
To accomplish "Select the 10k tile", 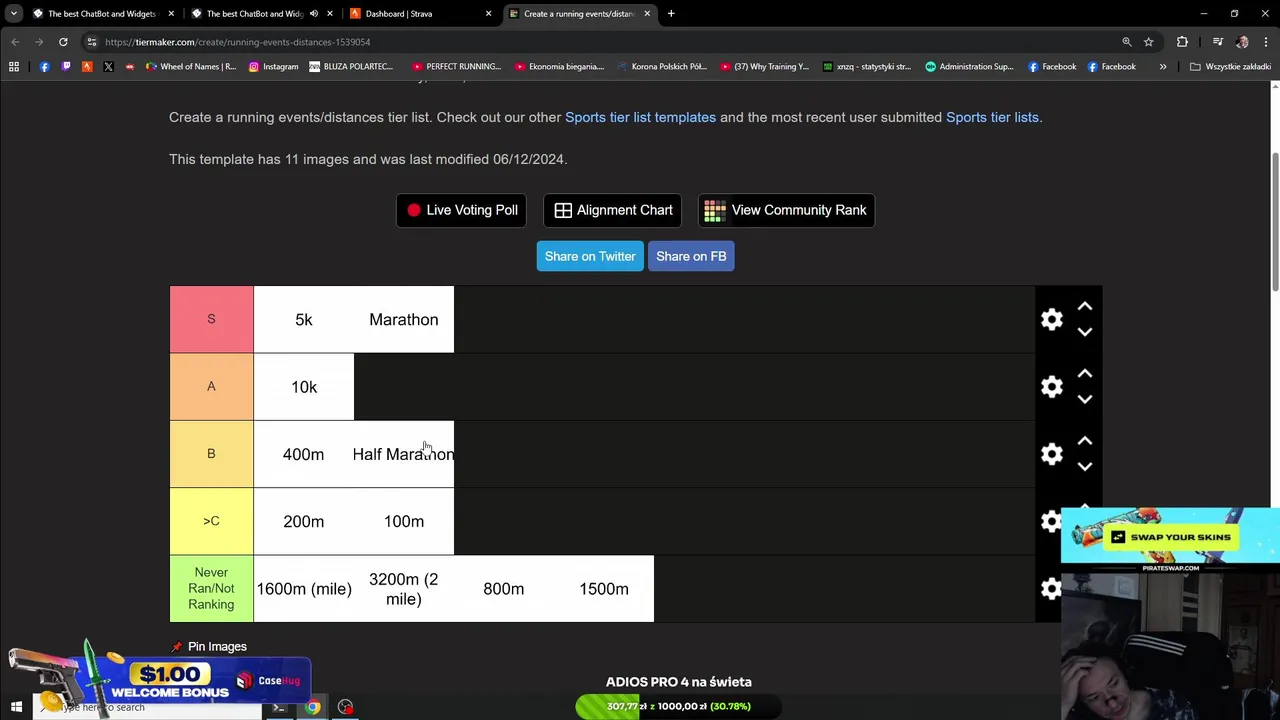I will [304, 387].
